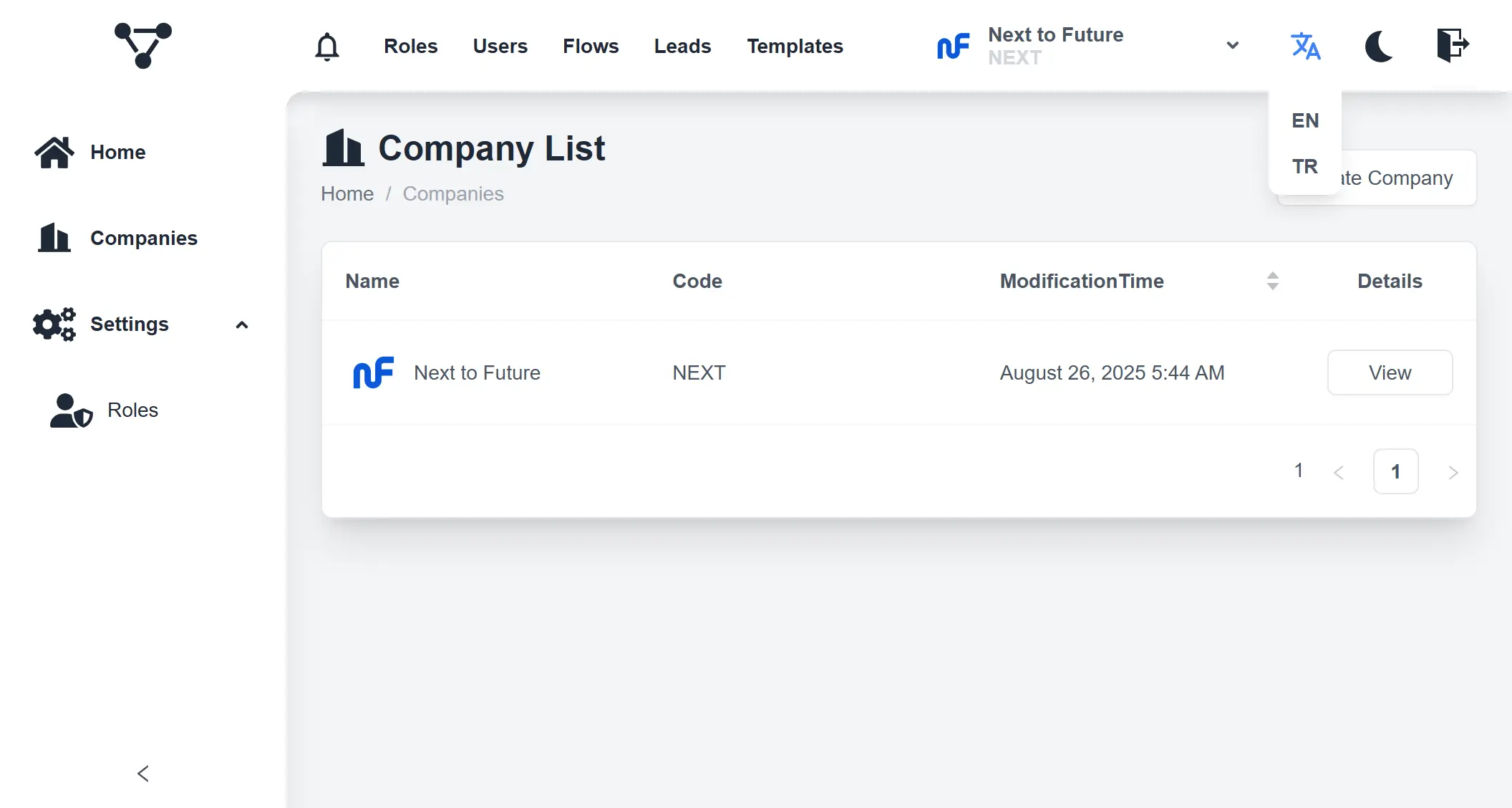Open Flows in the top navigation
Image resolution: width=1512 pixels, height=808 pixels.
click(x=591, y=46)
